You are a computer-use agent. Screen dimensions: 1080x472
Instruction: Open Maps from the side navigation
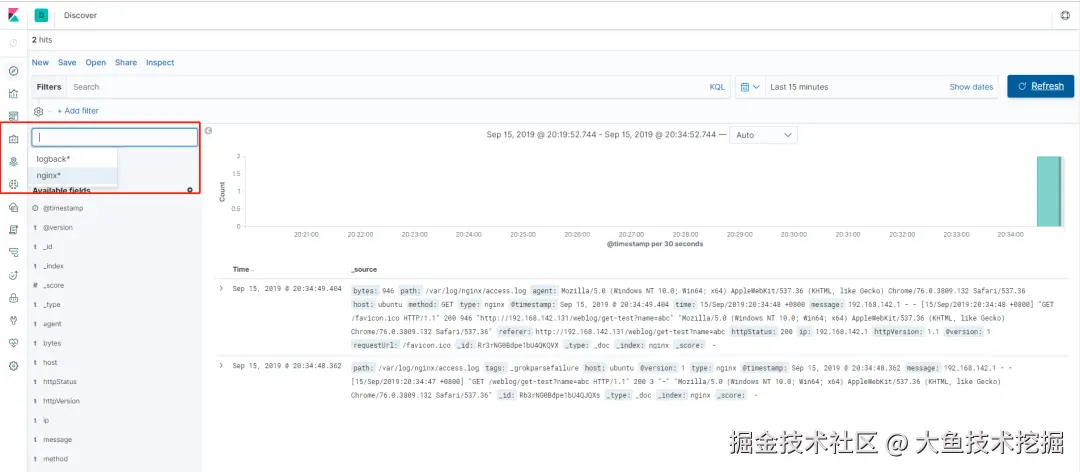coord(14,161)
